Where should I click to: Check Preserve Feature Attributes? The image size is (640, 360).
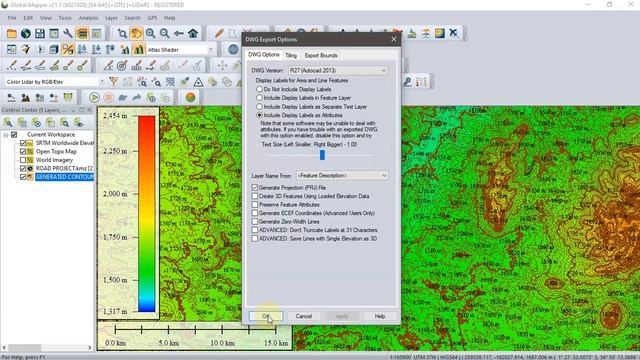[x=255, y=204]
